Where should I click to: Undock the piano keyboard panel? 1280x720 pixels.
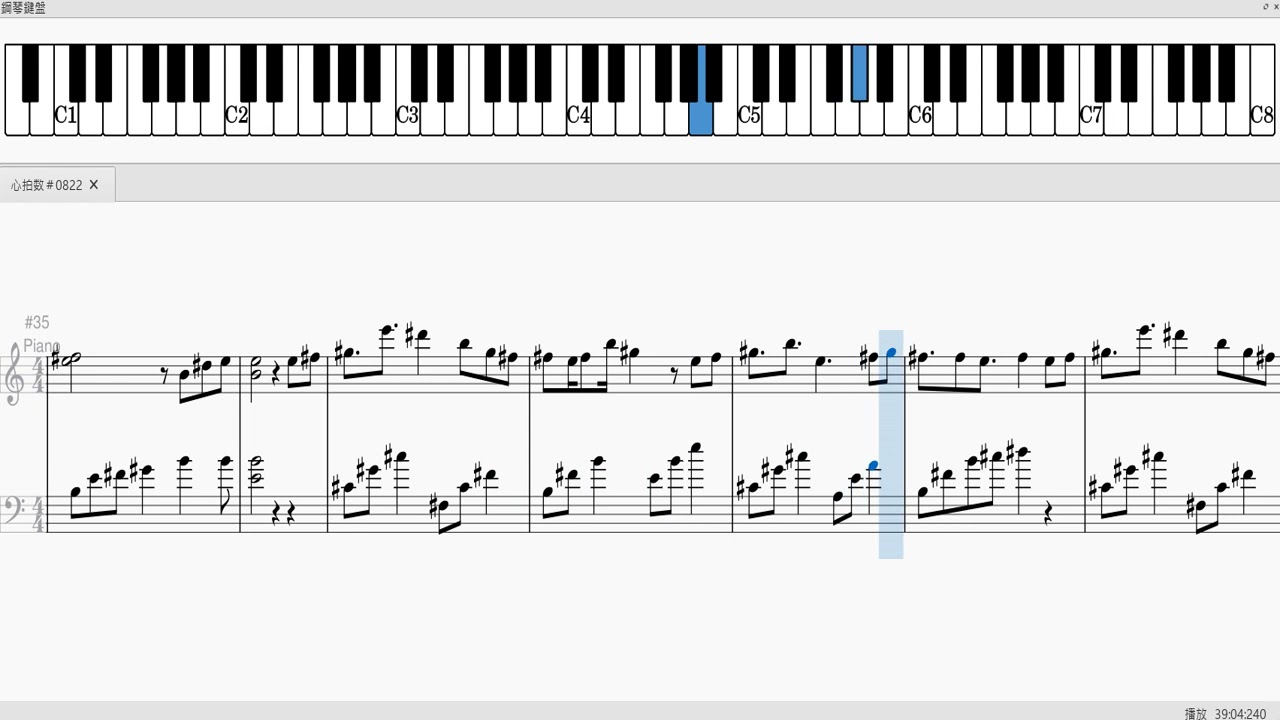1266,7
